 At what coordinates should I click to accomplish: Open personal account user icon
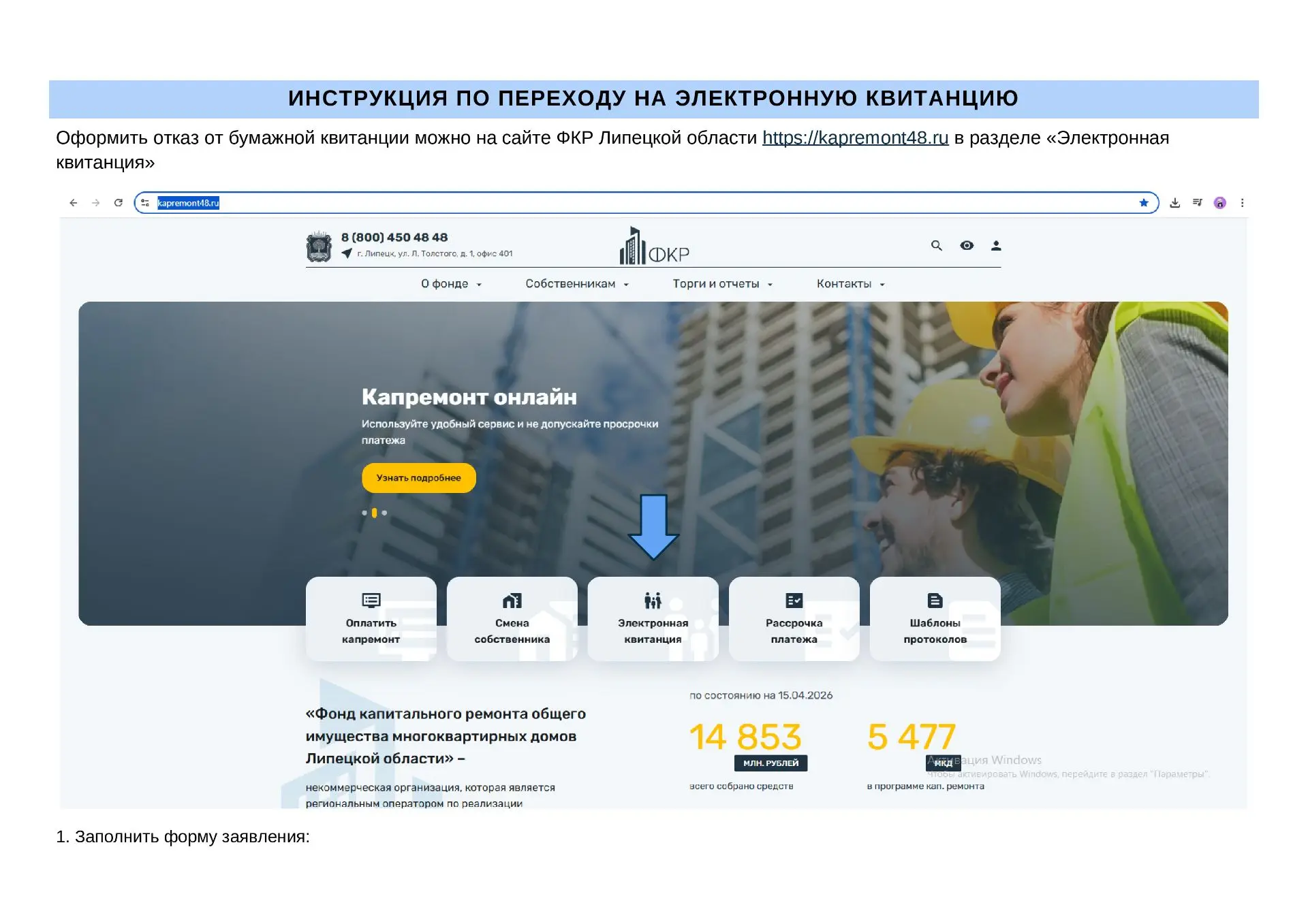tap(996, 246)
